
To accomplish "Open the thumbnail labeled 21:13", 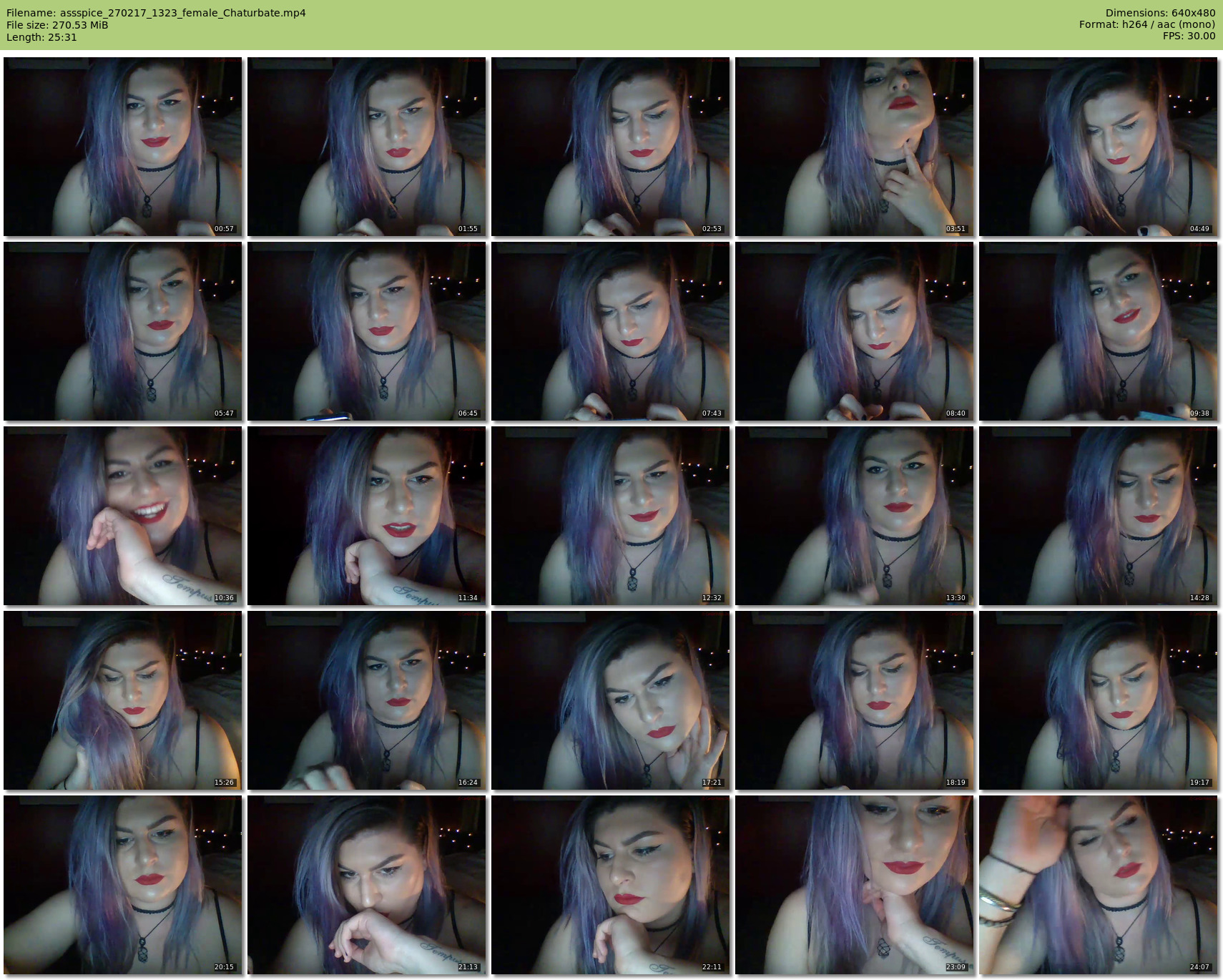I will coord(367,885).
